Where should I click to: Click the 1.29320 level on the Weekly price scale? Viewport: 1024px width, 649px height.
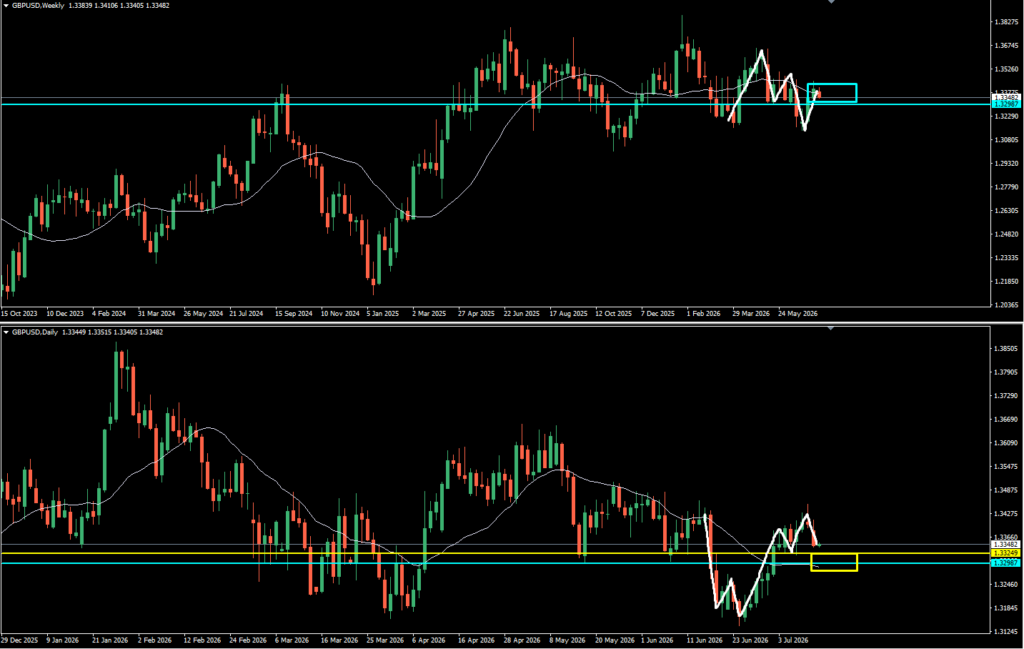[x=1006, y=163]
